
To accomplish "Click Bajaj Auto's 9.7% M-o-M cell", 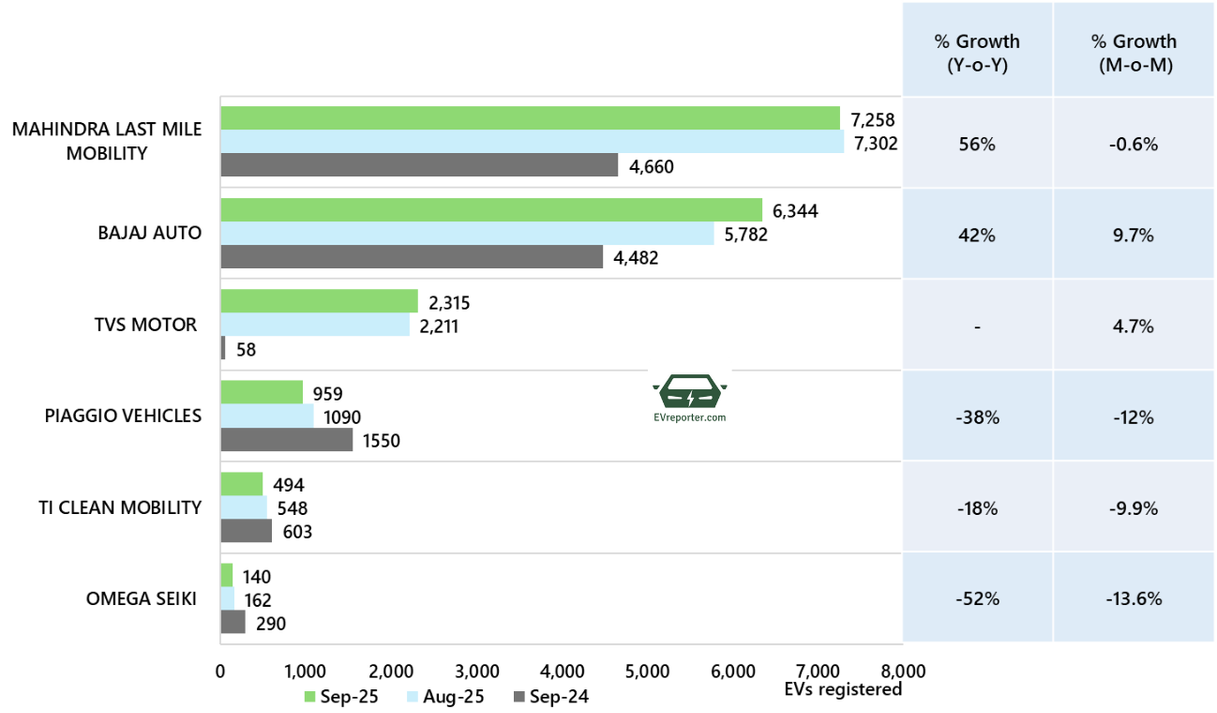I will (x=1134, y=235).
